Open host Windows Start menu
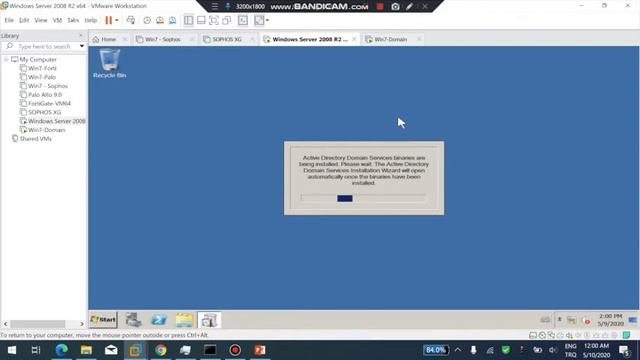 pyautogui.click(x=12, y=350)
